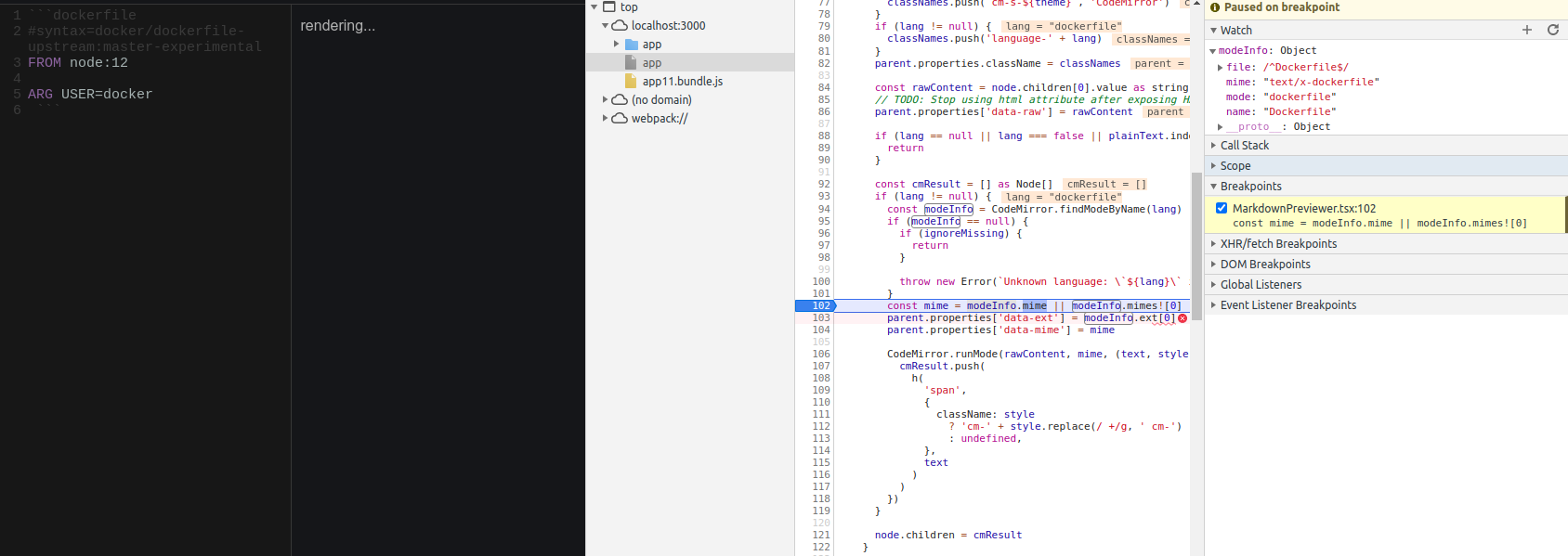Image resolution: width=1568 pixels, height=556 pixels.
Task: Click the paused on breakpoint info icon
Action: pyautogui.click(x=1215, y=7)
